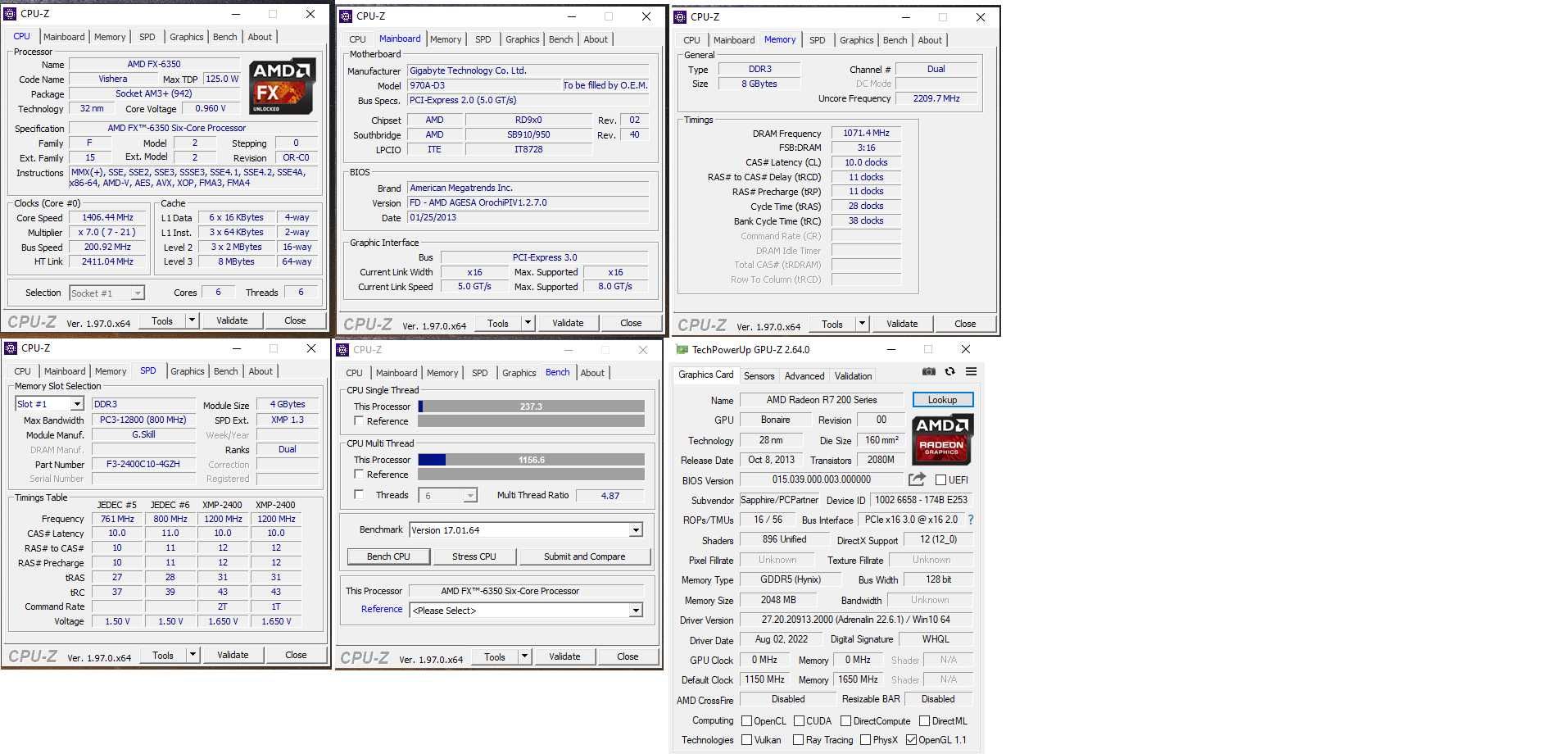Click the BIOS export arrow icon in GPU-Z
The height and width of the screenshot is (754, 1568).
click(x=917, y=479)
